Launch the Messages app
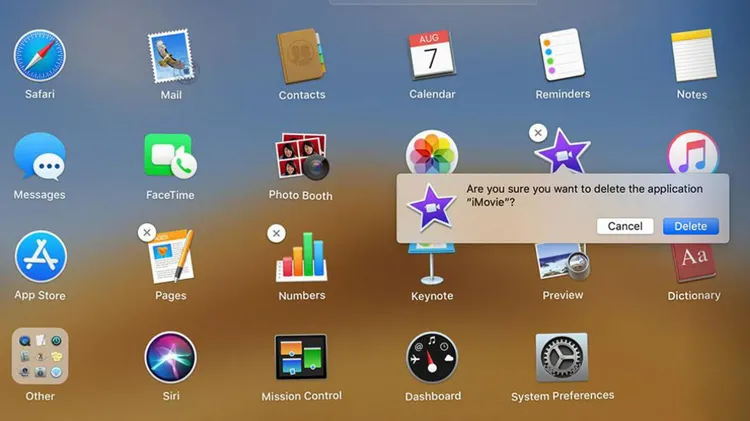 tap(40, 156)
